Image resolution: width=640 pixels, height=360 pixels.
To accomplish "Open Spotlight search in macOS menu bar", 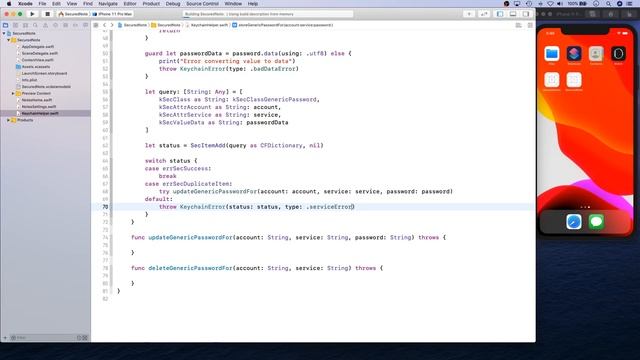I will 609,4.
